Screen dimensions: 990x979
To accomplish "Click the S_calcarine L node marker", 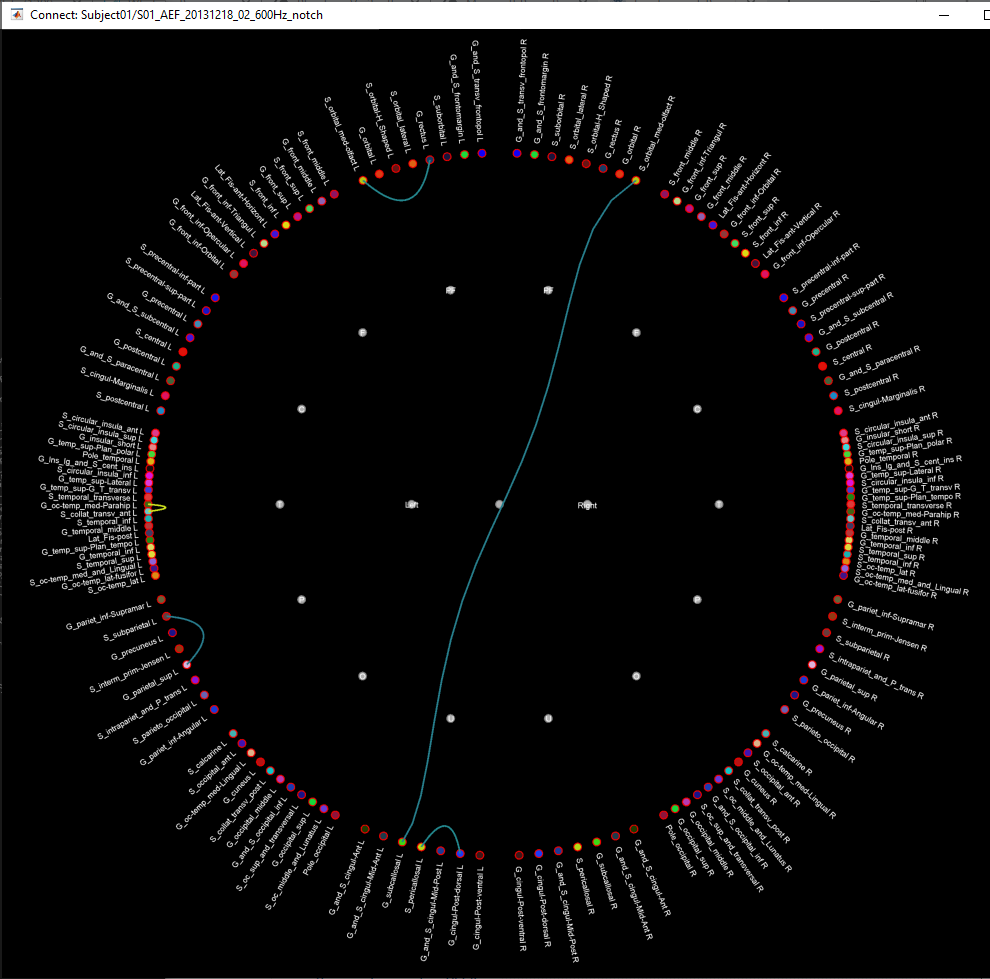I will [233, 734].
